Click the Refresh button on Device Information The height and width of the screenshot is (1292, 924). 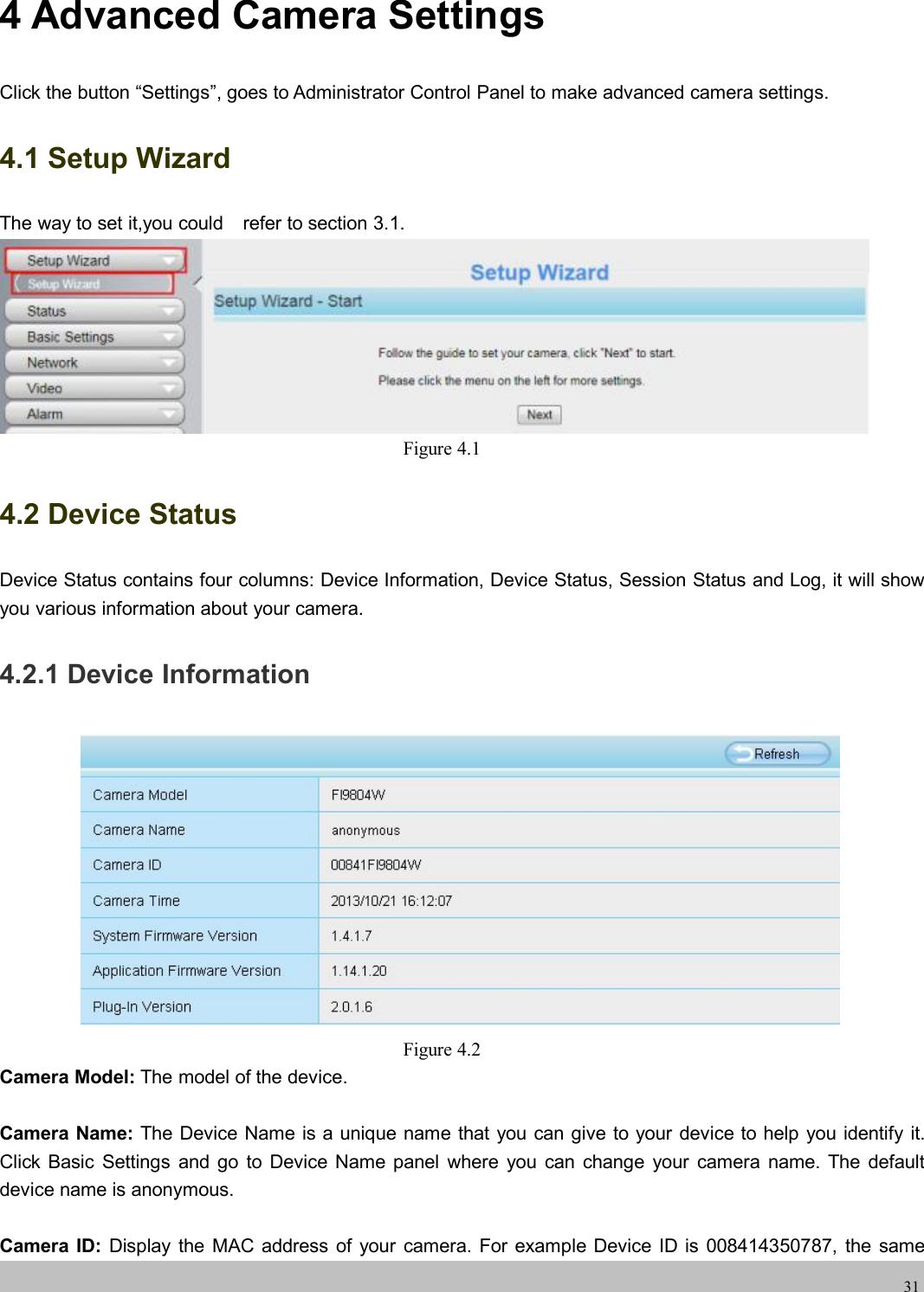777,753
